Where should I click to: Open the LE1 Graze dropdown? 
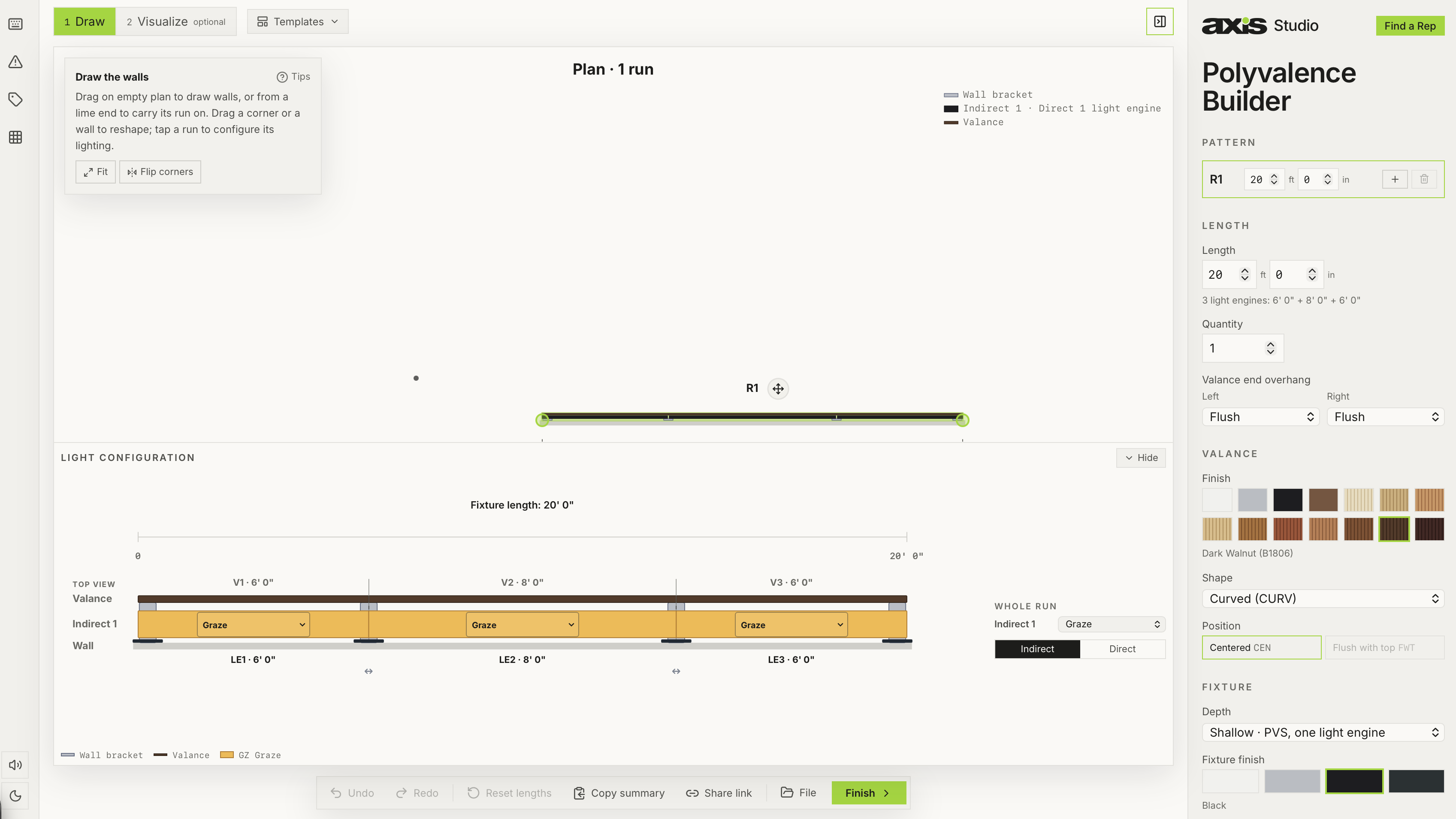click(253, 625)
